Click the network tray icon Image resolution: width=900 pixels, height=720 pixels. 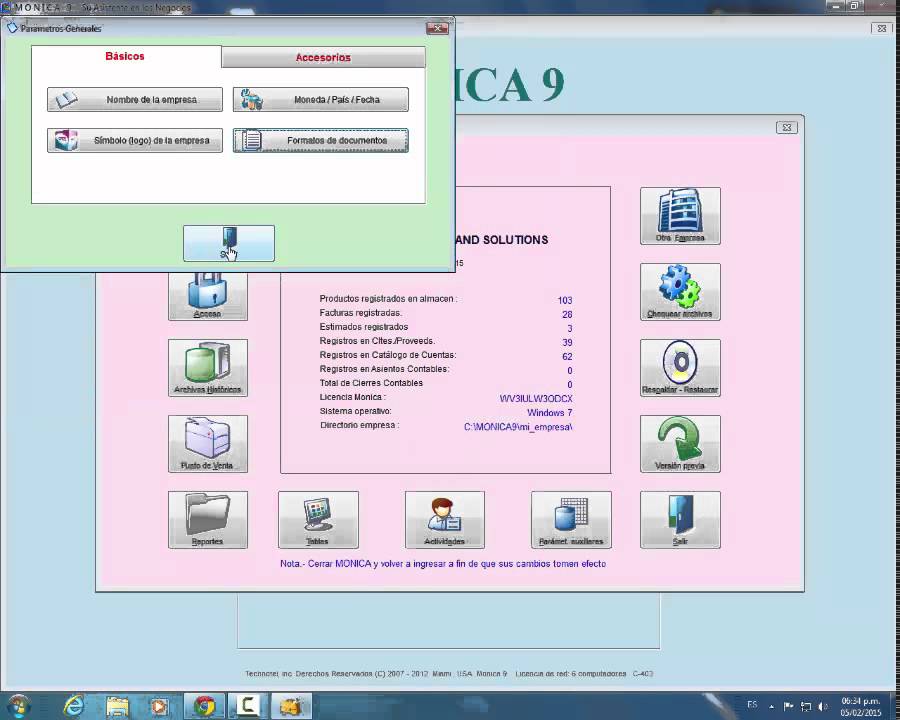[806, 706]
